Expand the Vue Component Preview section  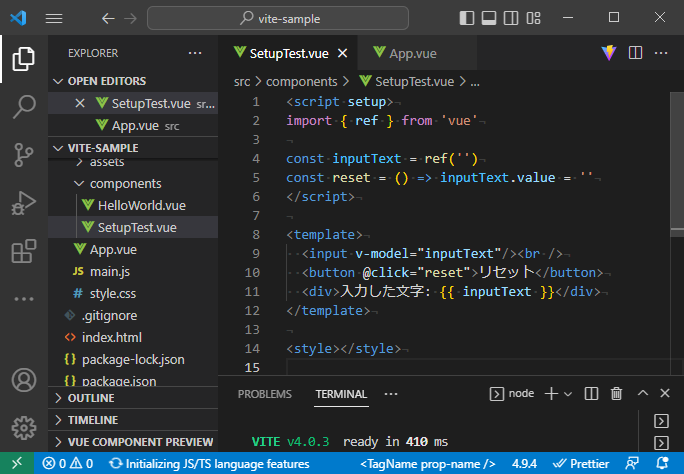click(133, 442)
